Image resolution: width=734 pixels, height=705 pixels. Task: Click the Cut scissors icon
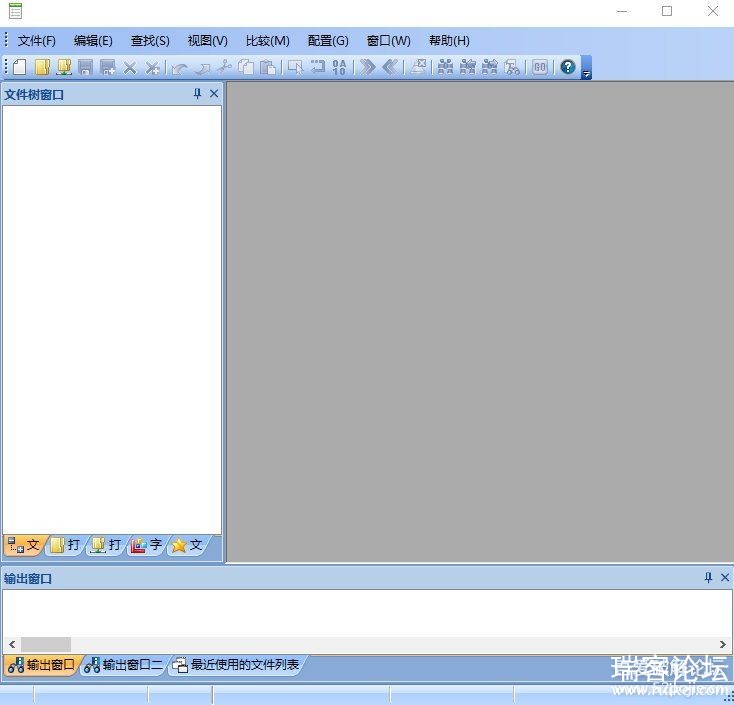point(225,67)
